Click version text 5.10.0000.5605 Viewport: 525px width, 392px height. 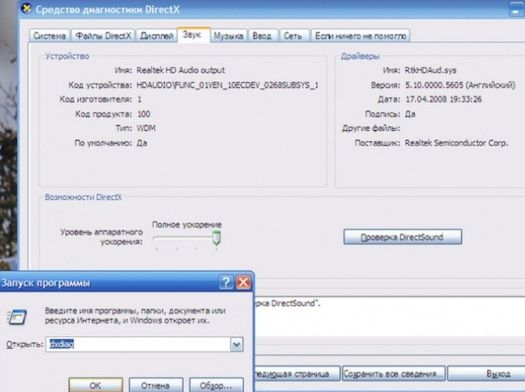[435, 85]
